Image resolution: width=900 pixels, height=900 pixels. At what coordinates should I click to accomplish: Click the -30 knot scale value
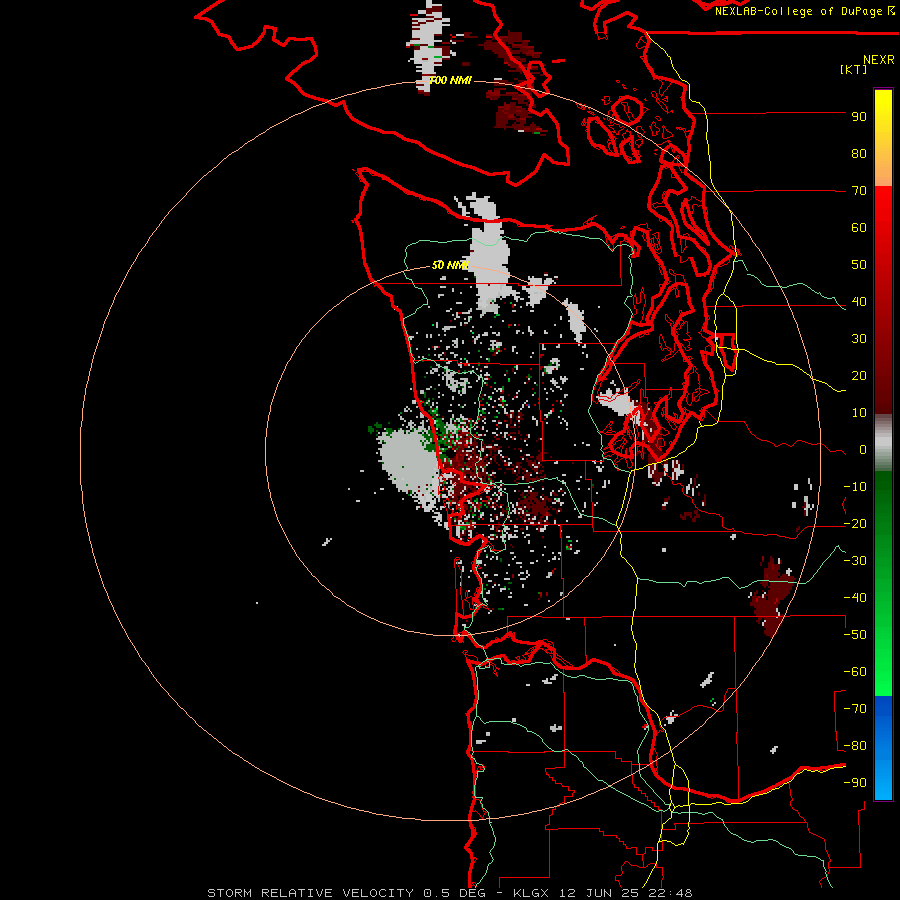pos(855,561)
